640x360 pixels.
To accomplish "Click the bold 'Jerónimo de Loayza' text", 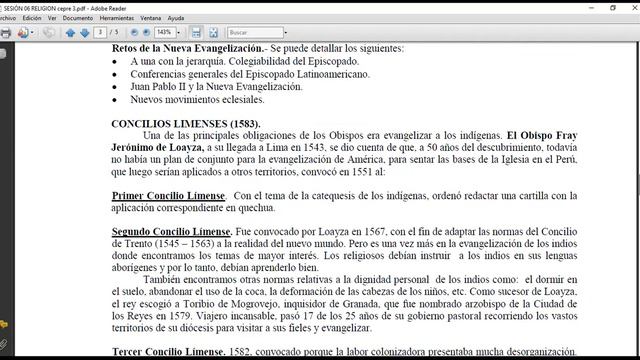I will click(x=158, y=147).
